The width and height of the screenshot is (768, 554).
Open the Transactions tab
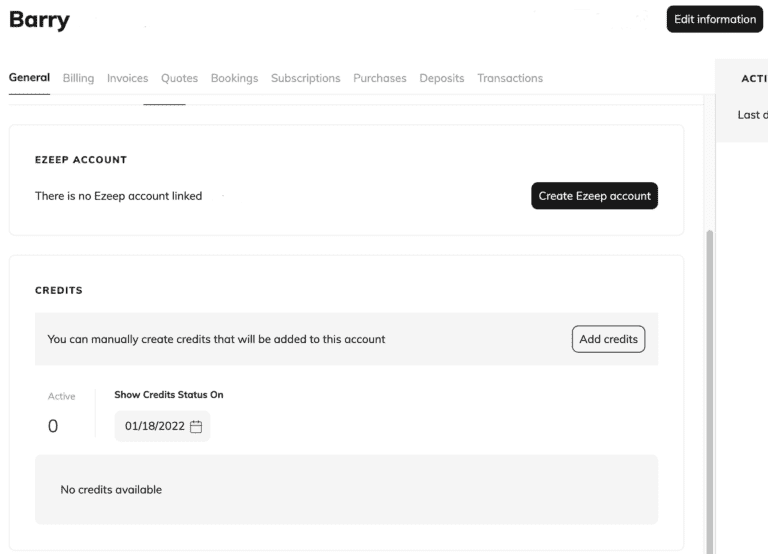pos(510,78)
